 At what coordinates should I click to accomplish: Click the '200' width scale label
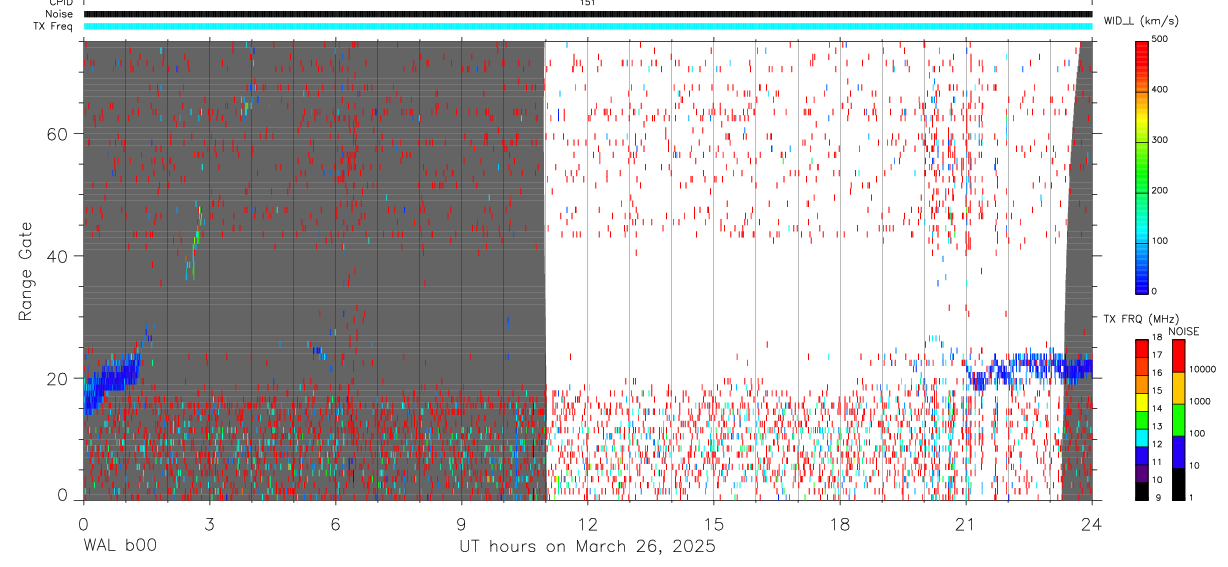pos(1160,191)
